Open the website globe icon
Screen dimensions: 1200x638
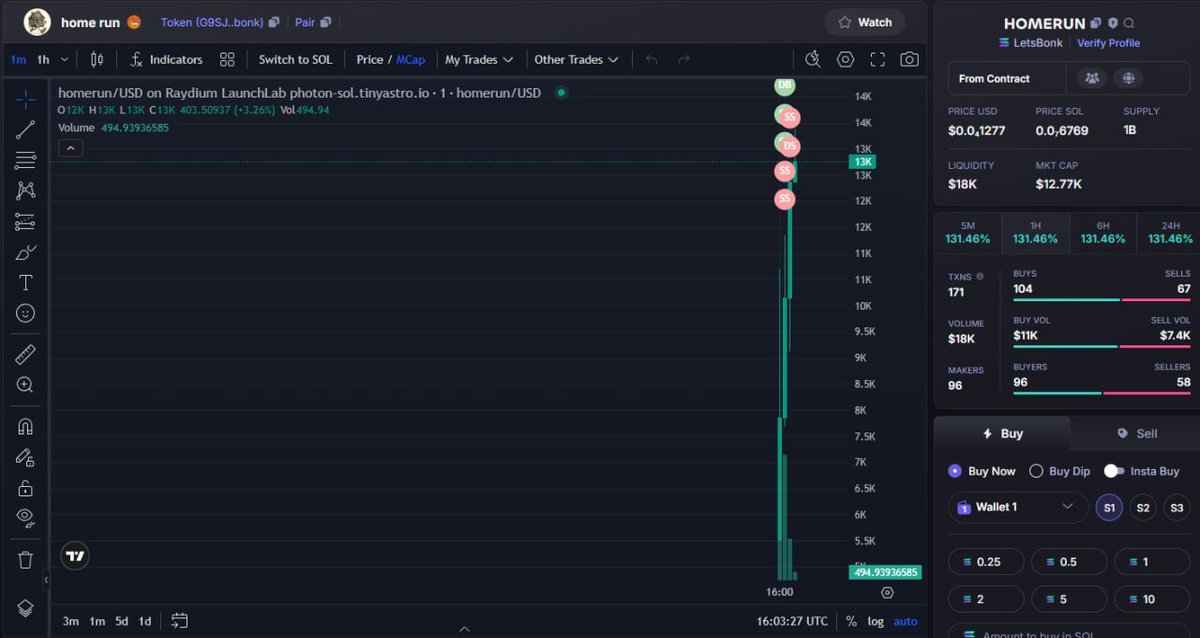click(1128, 78)
